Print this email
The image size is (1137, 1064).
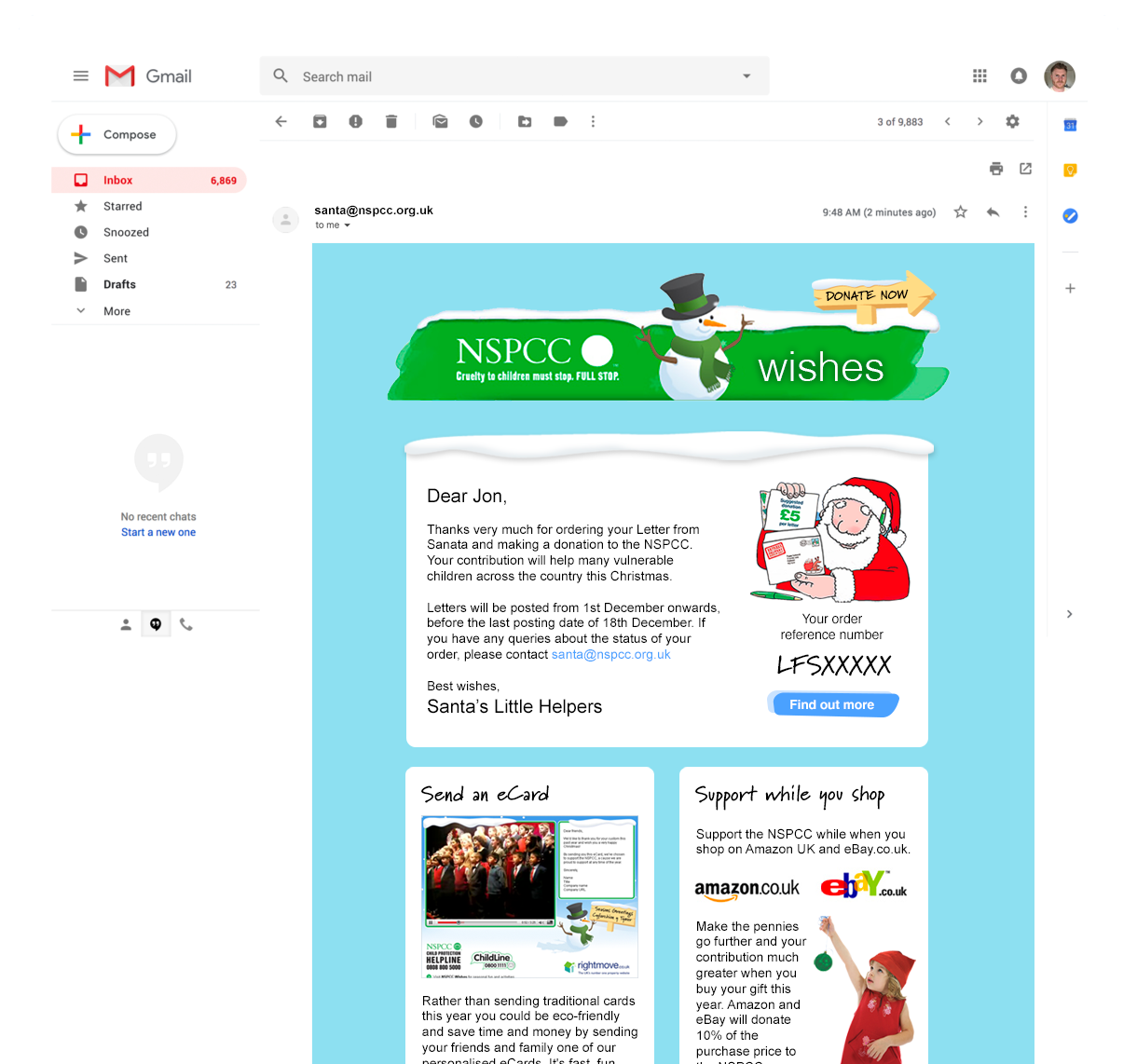[996, 169]
